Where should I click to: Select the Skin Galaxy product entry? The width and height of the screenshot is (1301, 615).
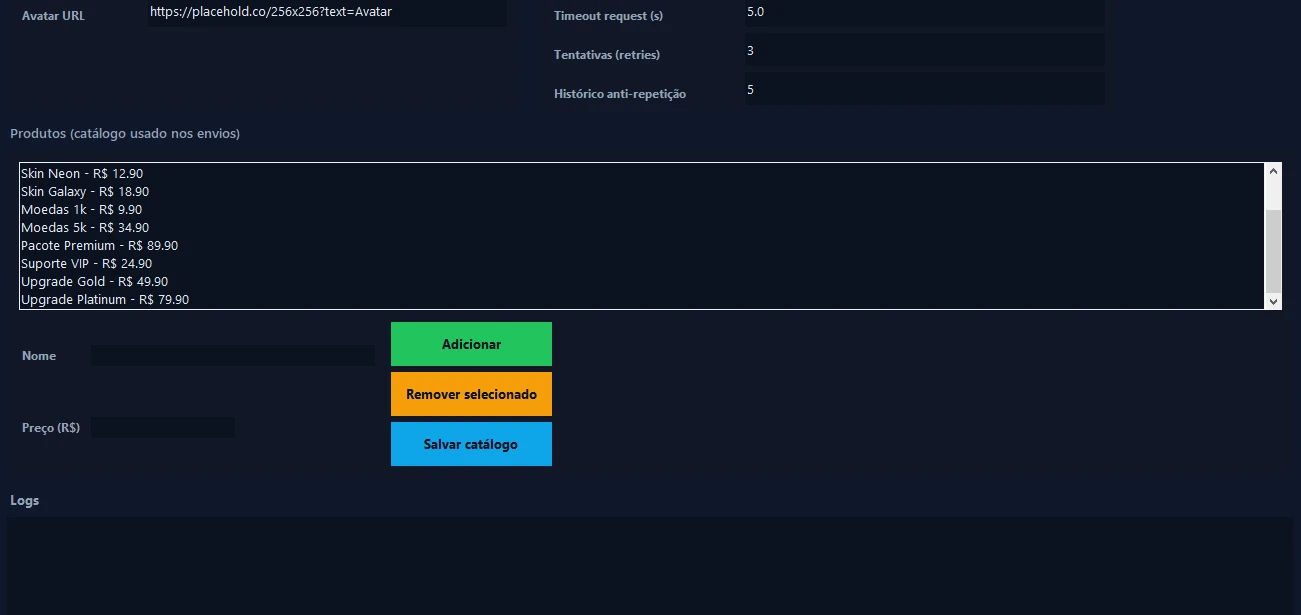[85, 192]
